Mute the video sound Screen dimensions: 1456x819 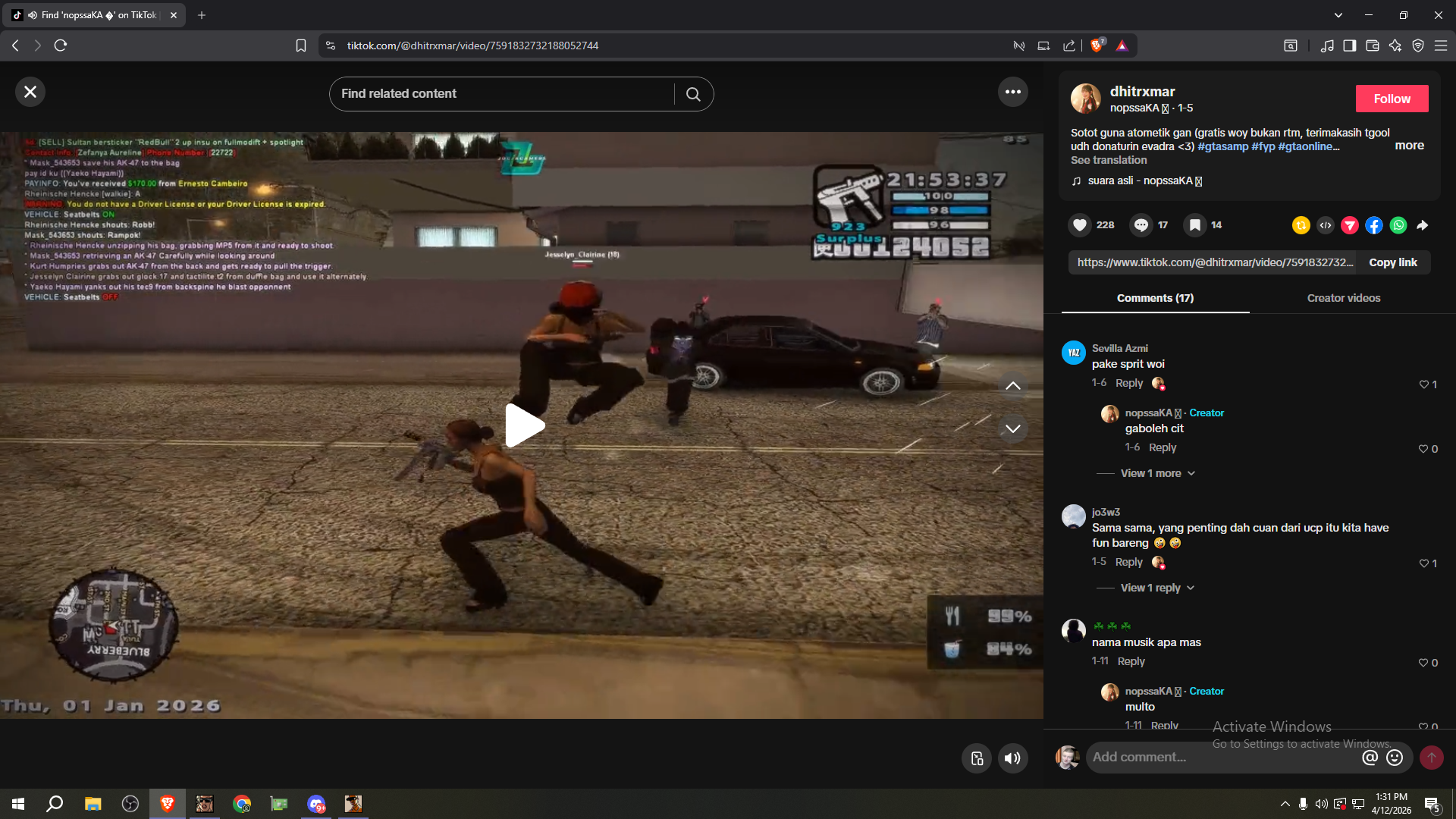tap(1012, 758)
